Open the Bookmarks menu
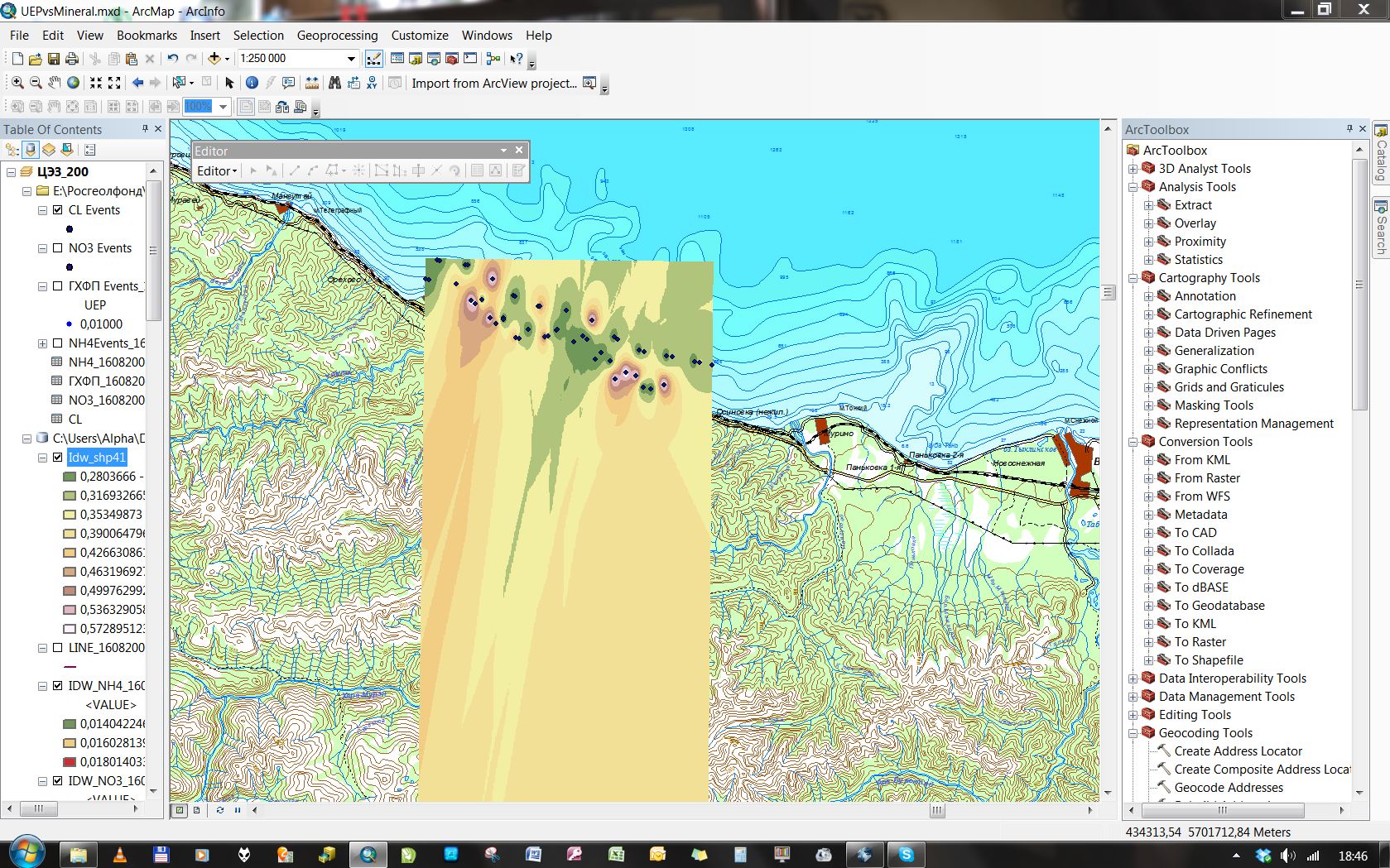This screenshot has width=1390, height=868. click(147, 36)
